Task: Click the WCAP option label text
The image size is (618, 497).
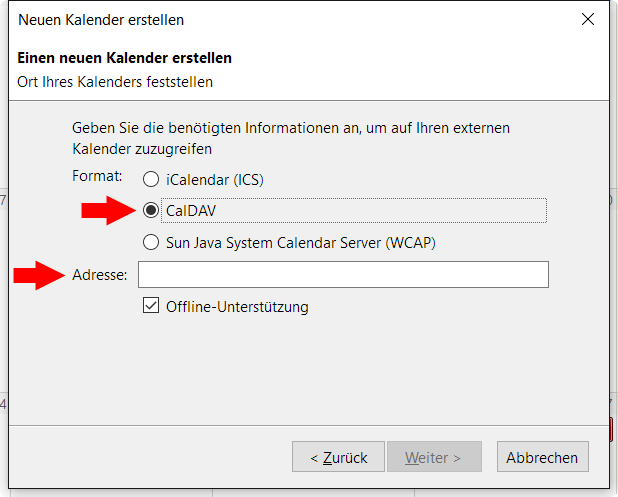Action: point(301,243)
